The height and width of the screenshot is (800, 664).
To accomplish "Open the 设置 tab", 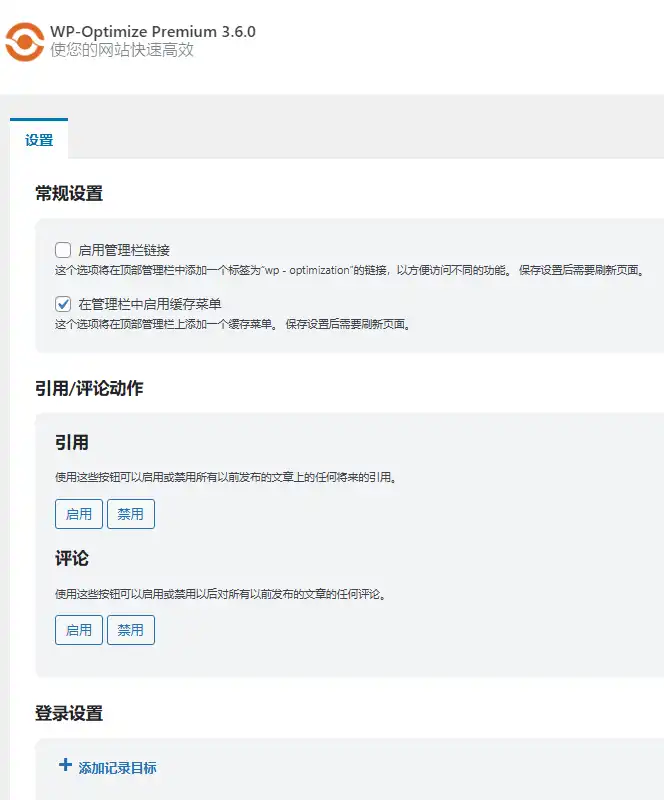I will pos(39,140).
